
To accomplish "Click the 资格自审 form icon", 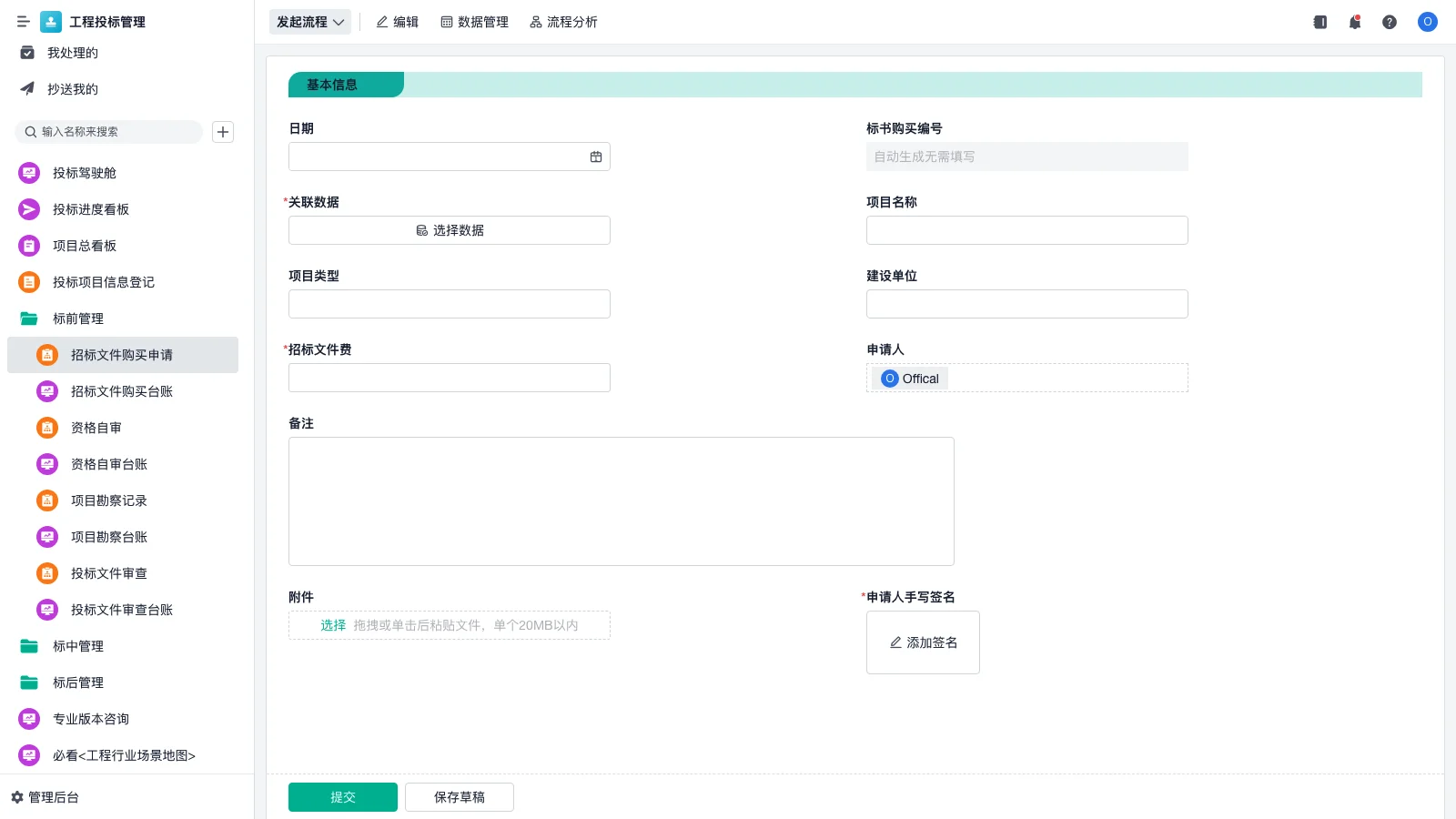I will (47, 428).
